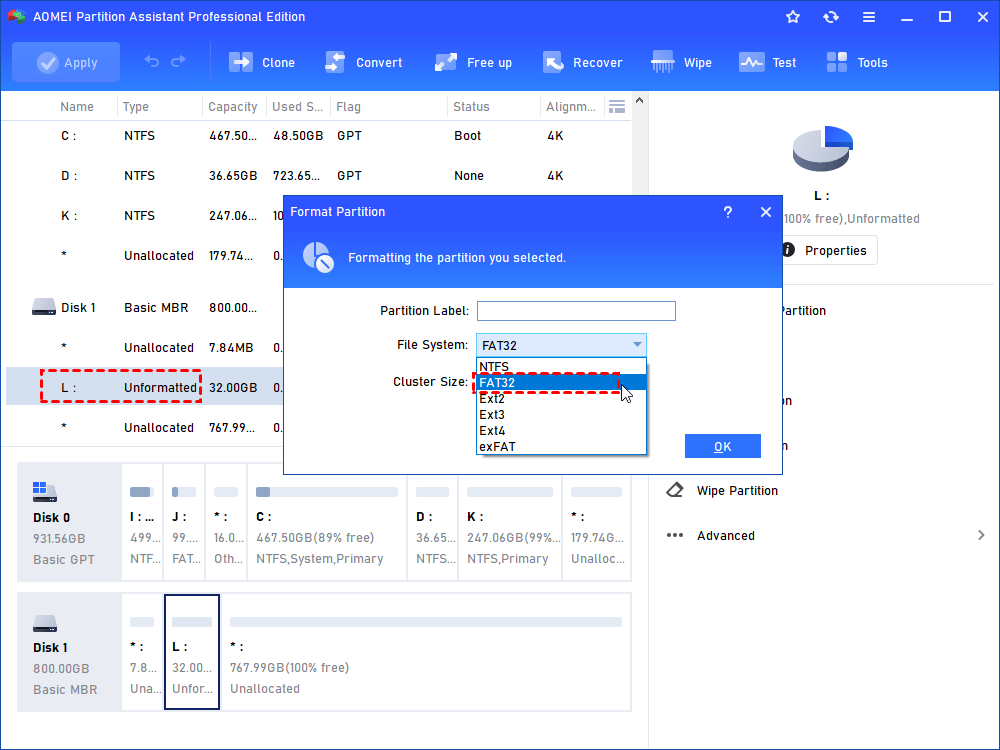This screenshot has height=750, width=1000.
Task: Select the 7.8 unallocated block on Disk 1
Action: point(142,652)
